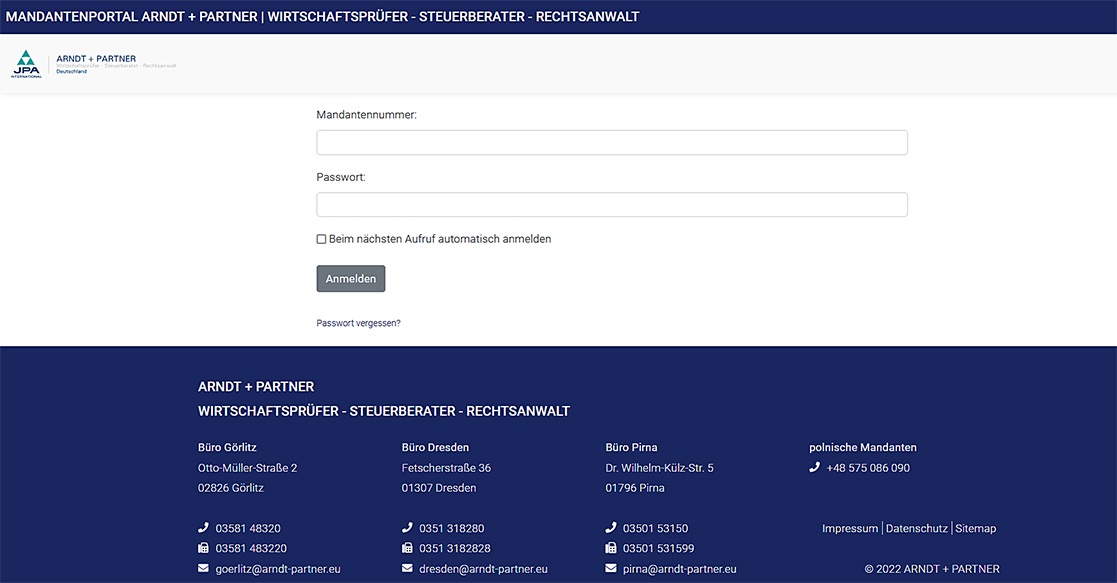Screen dimensions: 1117x583
Task: Focus the Passwort input field
Action: [x=612, y=205]
